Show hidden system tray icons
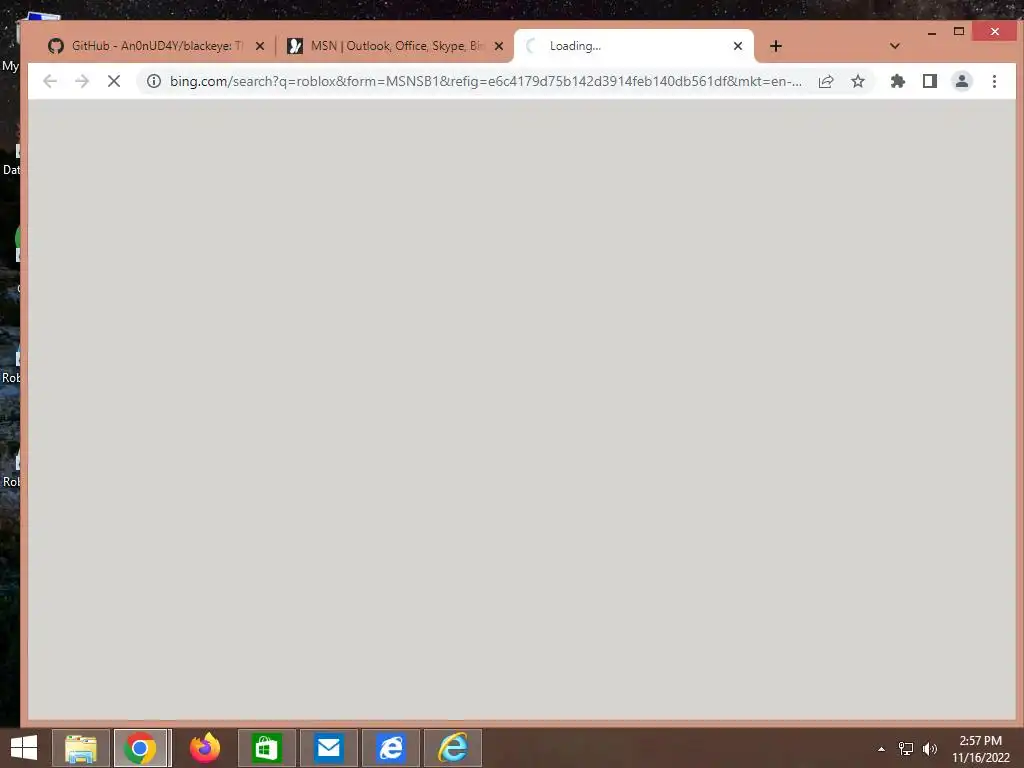Viewport: 1024px width, 768px height. [x=881, y=749]
